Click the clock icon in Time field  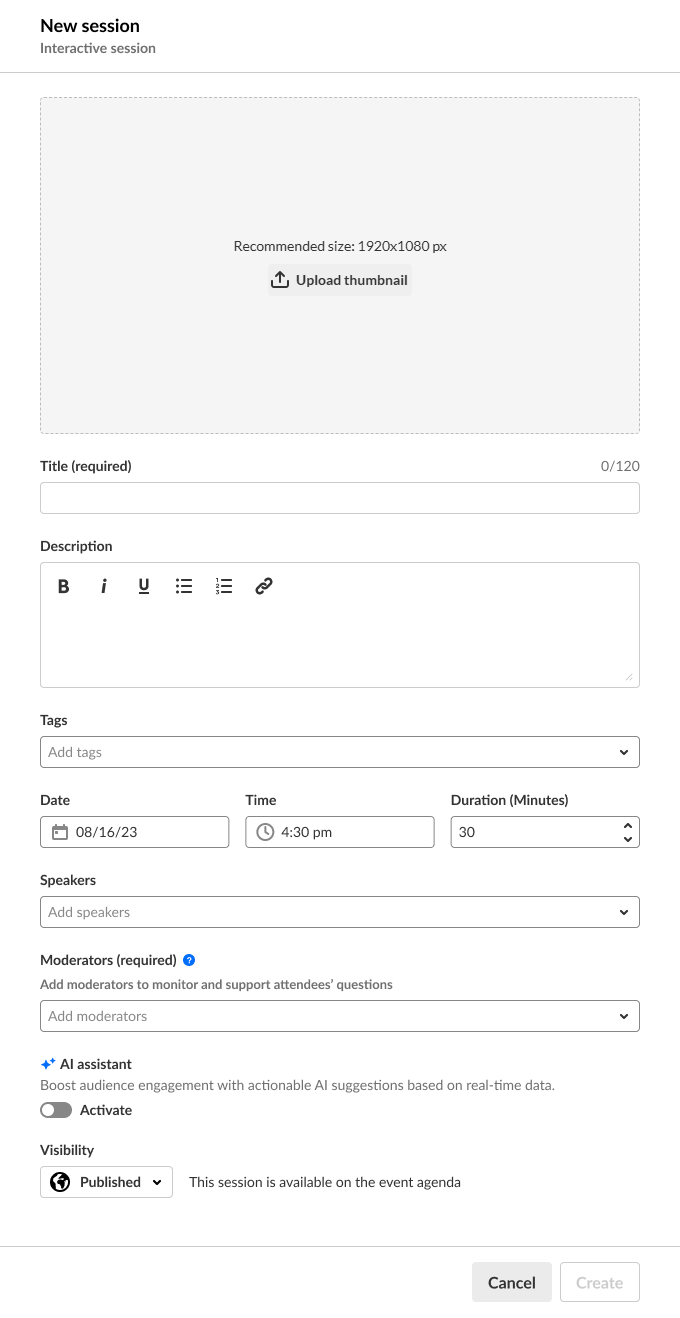pos(265,832)
